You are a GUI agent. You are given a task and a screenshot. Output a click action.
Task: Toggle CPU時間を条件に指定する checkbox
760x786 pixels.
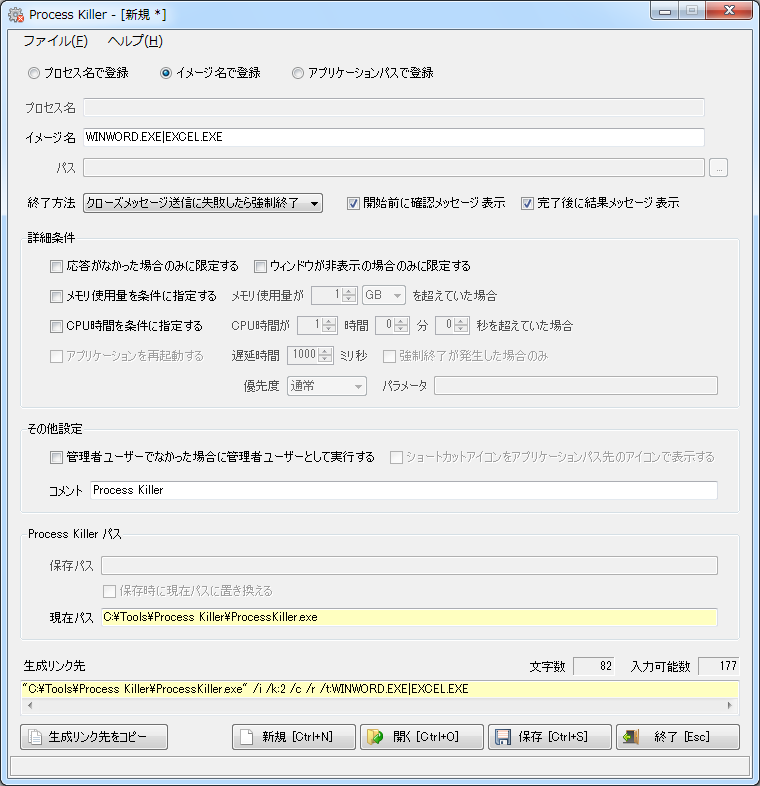click(57, 325)
